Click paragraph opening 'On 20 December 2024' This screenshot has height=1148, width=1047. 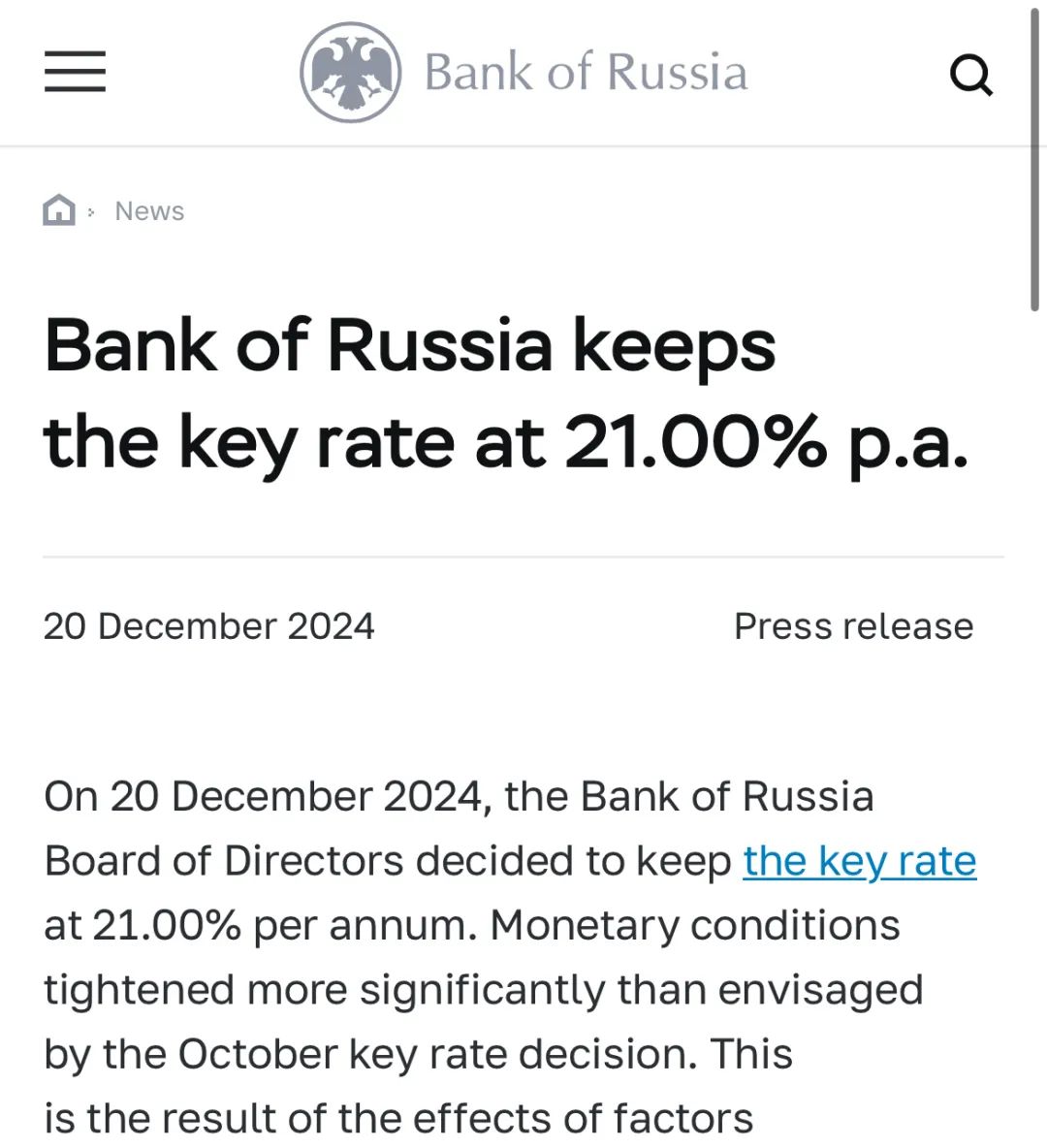(x=263, y=797)
